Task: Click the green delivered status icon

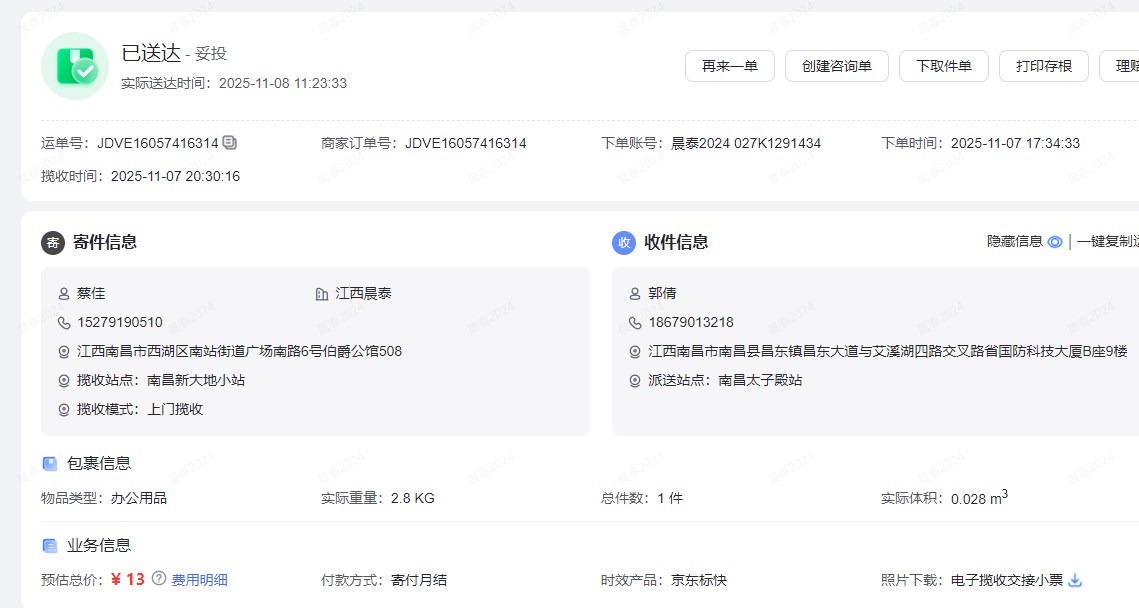Action: [x=75, y=66]
